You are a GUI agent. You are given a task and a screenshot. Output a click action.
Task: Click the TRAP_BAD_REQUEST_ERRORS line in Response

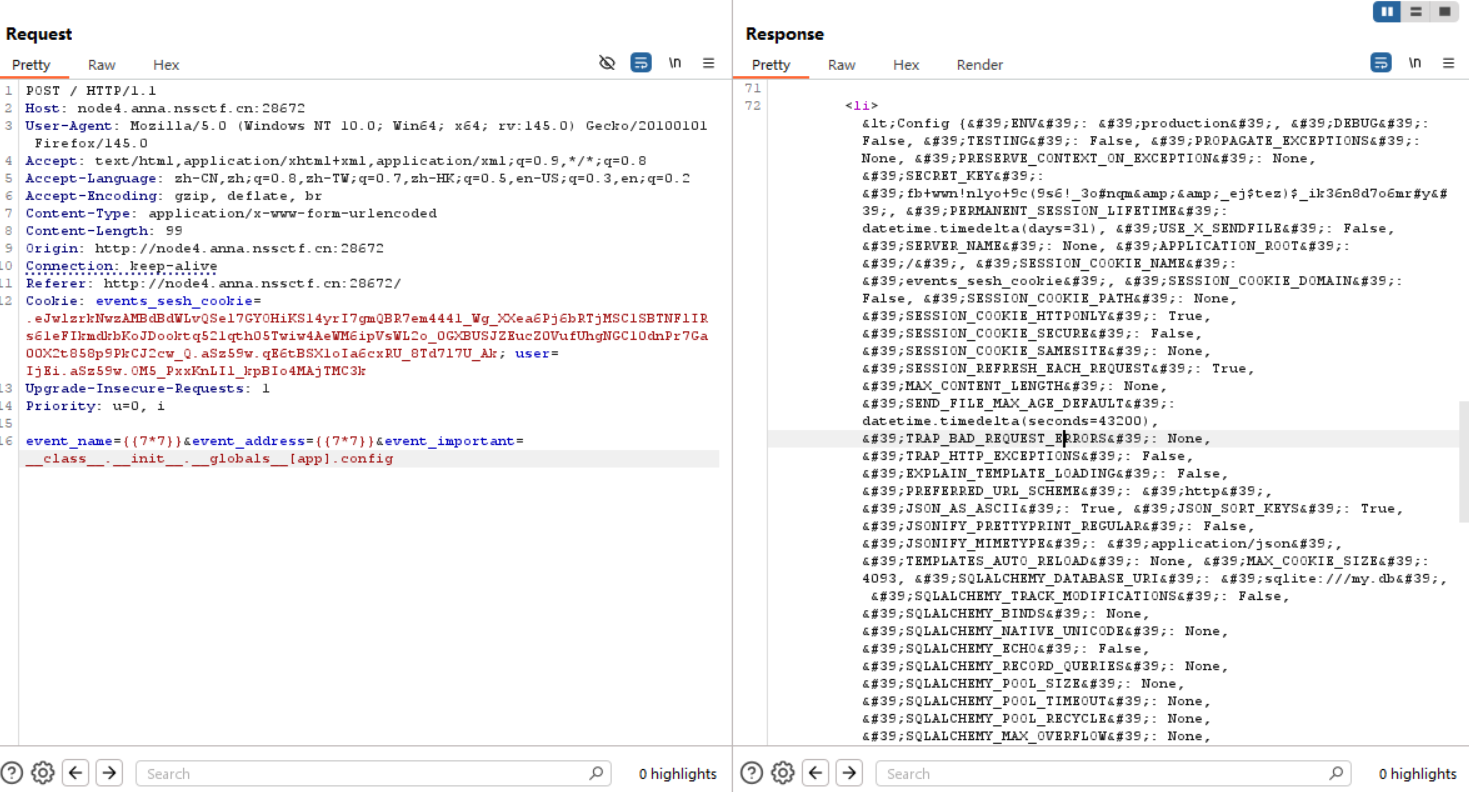click(x=1036, y=438)
